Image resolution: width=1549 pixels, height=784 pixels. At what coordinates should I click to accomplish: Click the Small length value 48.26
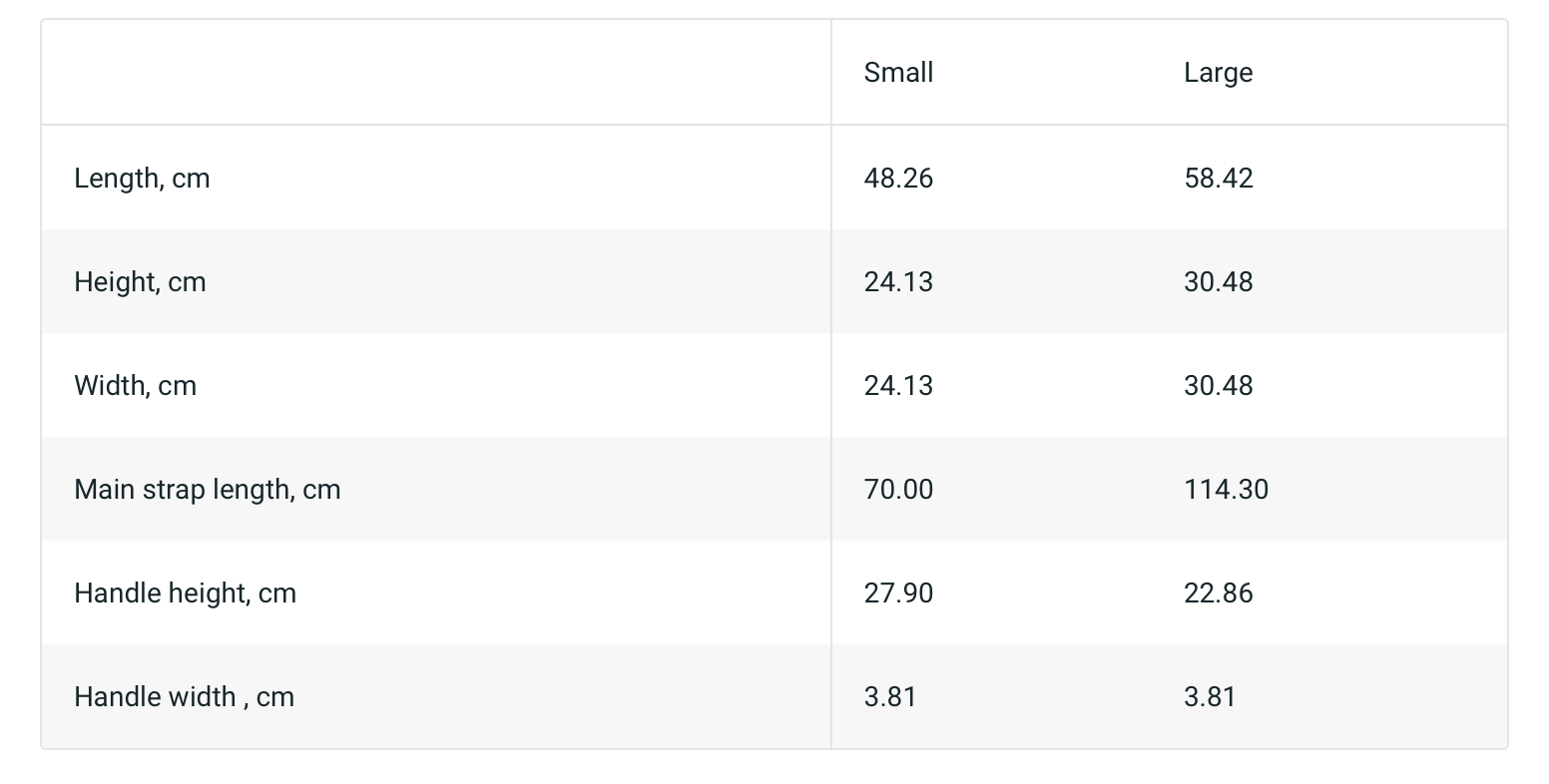click(898, 179)
